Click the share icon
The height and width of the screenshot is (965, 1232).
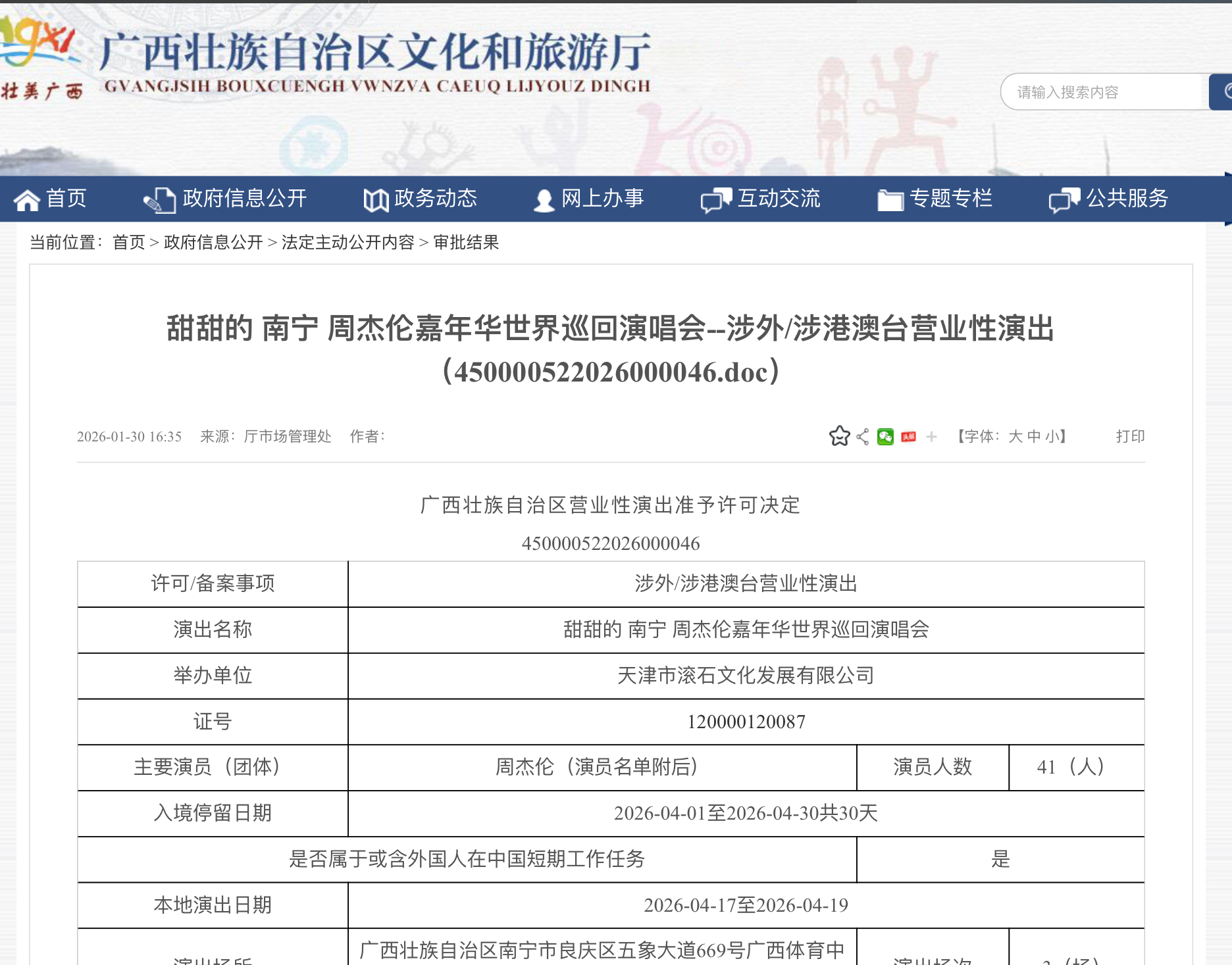point(863,437)
